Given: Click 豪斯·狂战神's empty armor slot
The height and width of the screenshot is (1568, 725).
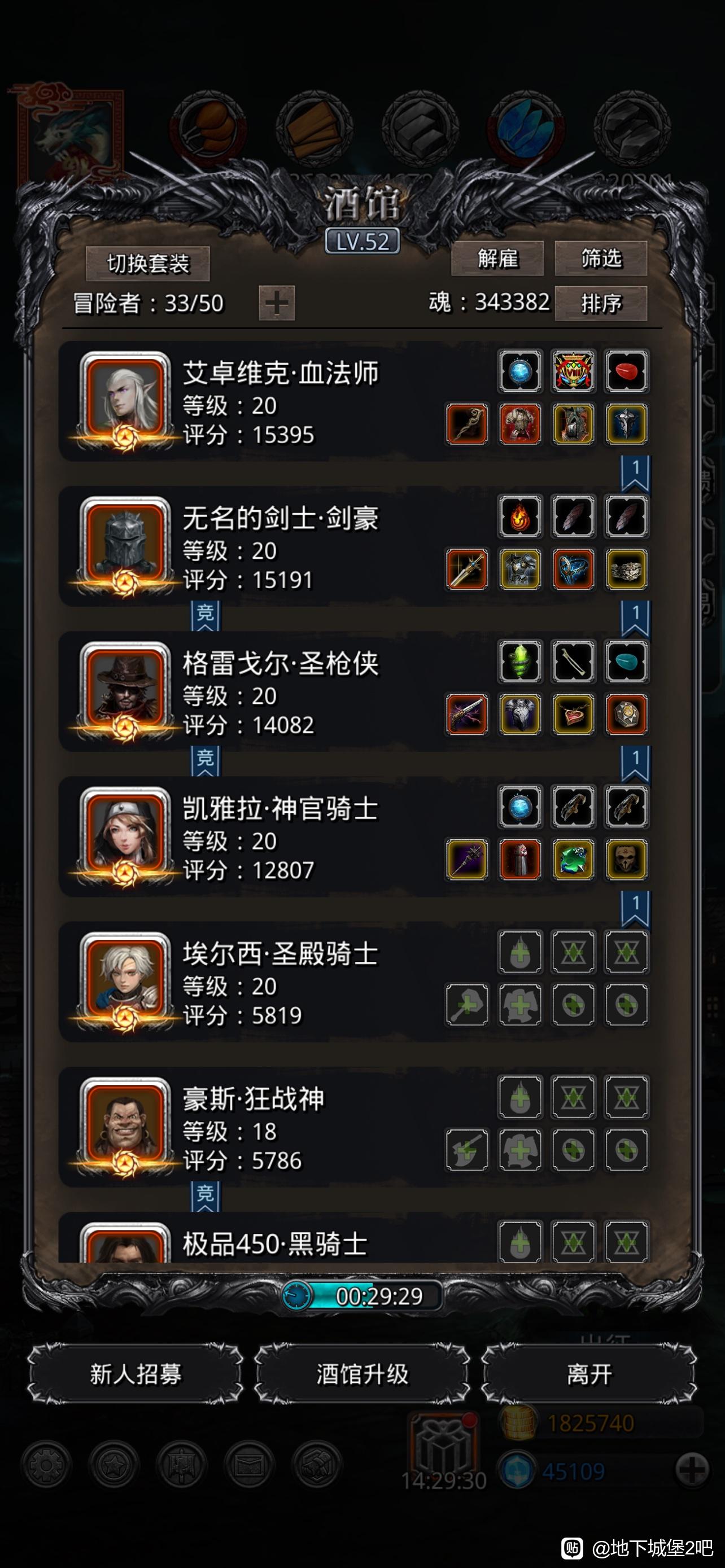Looking at the screenshot, I should pos(520,1150).
